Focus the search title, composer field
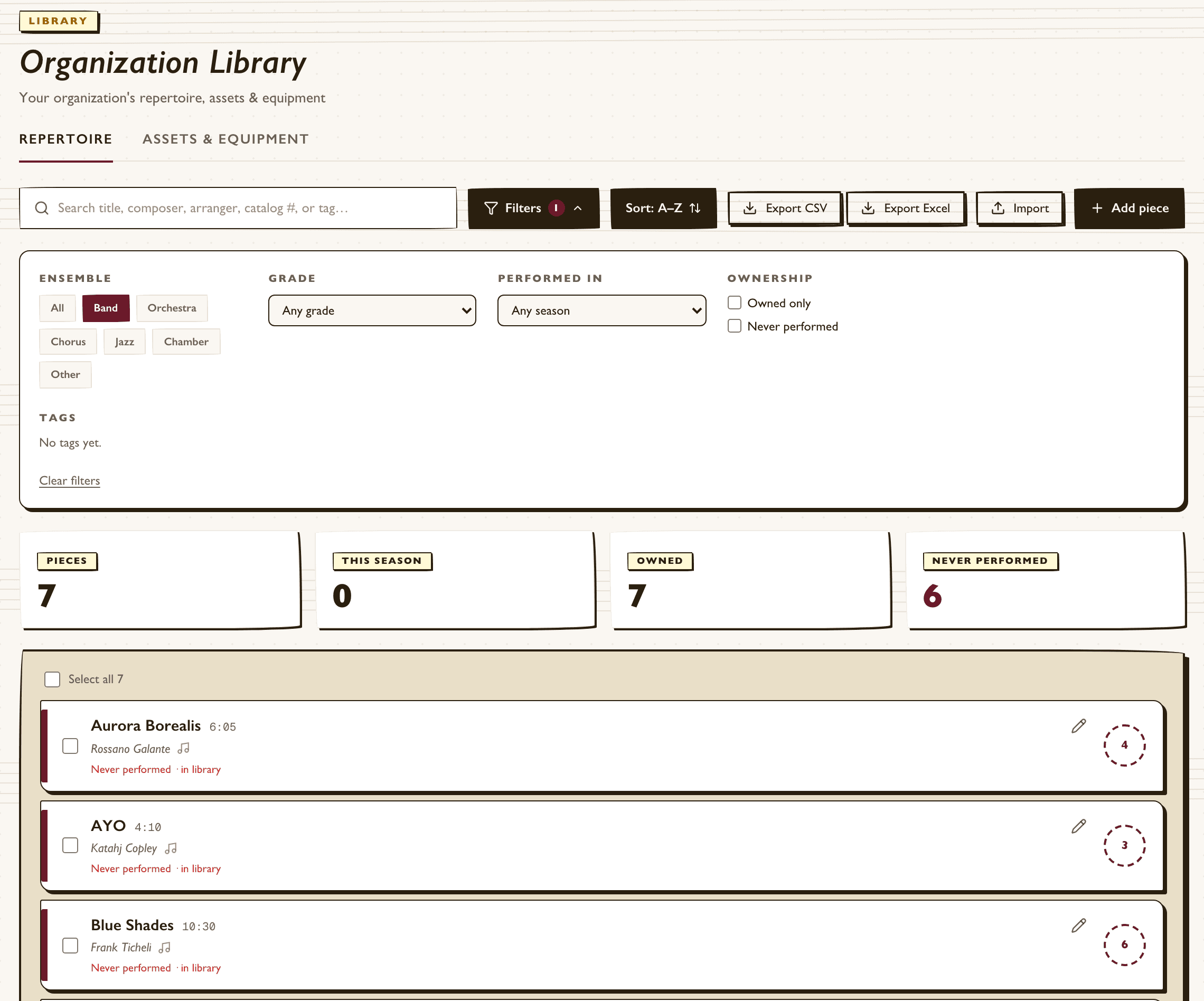1204x1001 pixels. 238,208
